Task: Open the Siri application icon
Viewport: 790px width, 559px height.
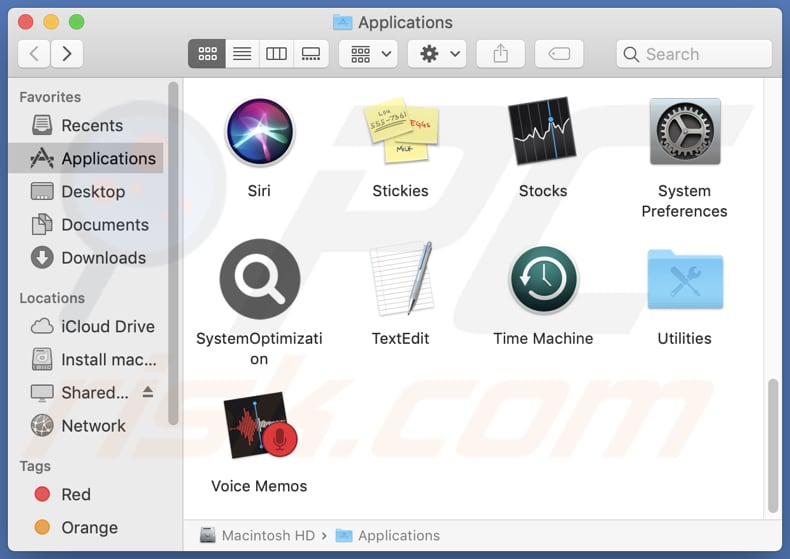Action: (259, 132)
